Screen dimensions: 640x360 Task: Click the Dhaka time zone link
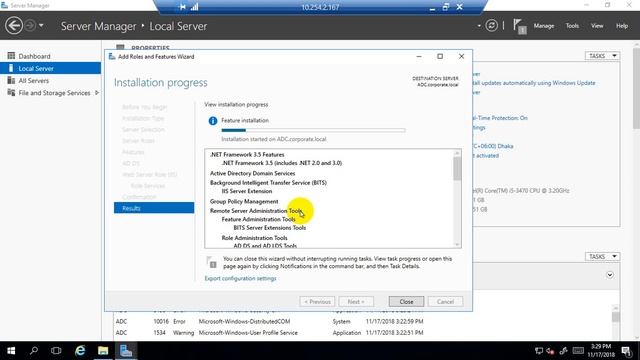493,146
